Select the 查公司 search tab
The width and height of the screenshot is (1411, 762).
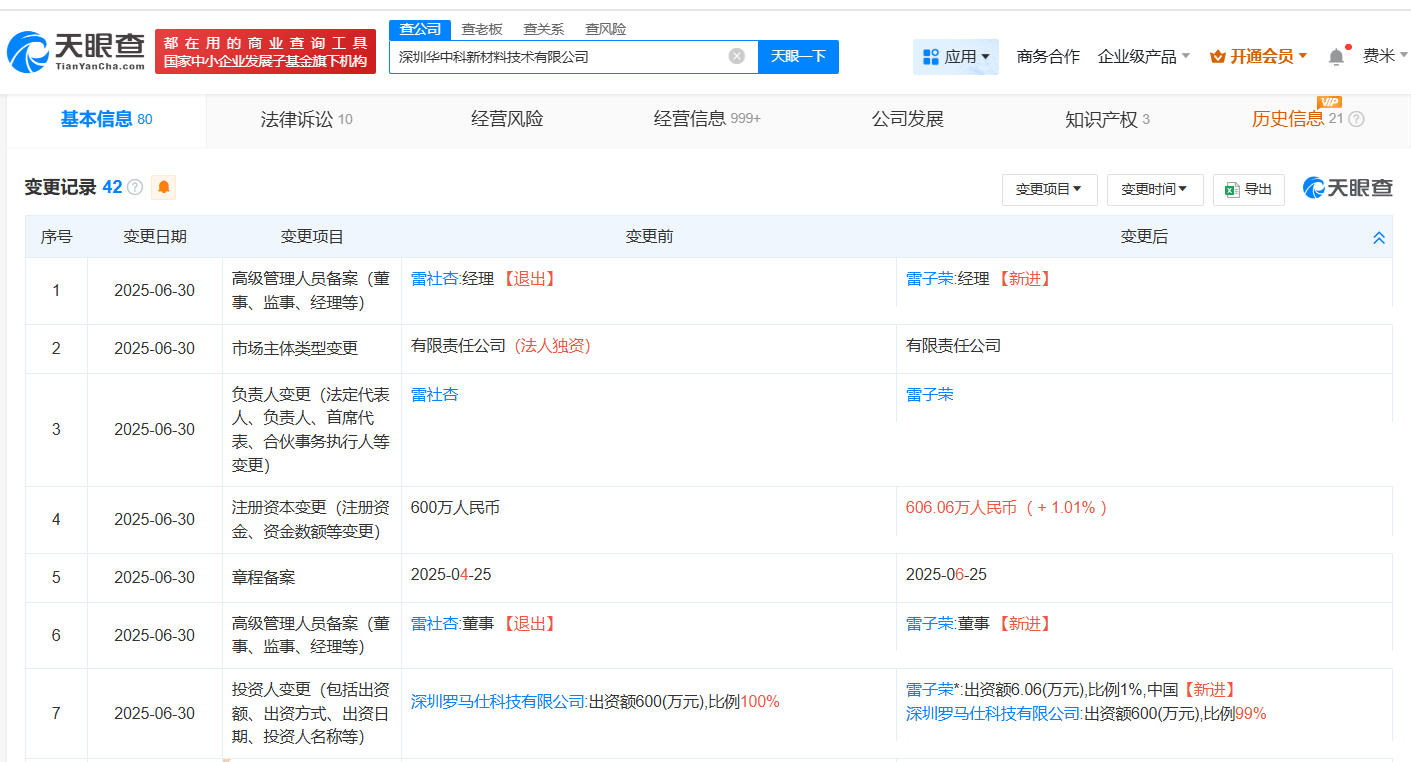(x=420, y=29)
